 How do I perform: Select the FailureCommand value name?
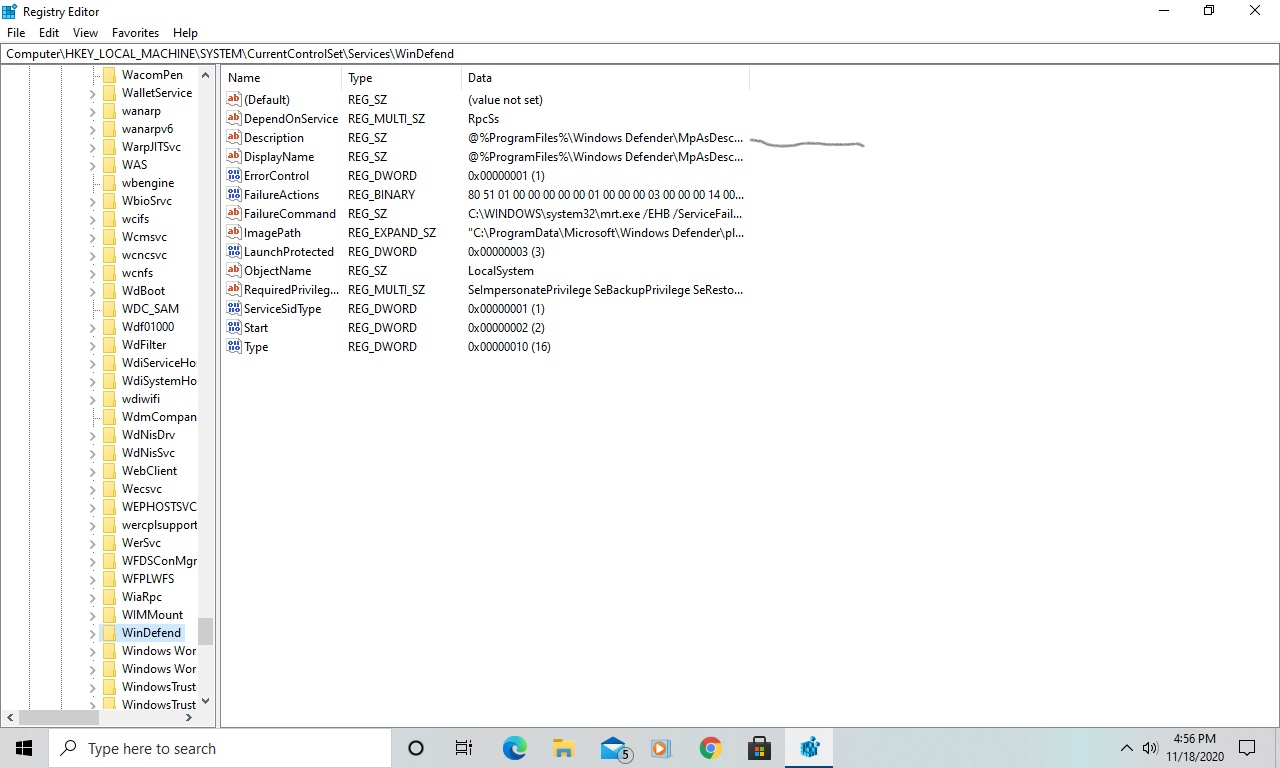click(x=290, y=214)
